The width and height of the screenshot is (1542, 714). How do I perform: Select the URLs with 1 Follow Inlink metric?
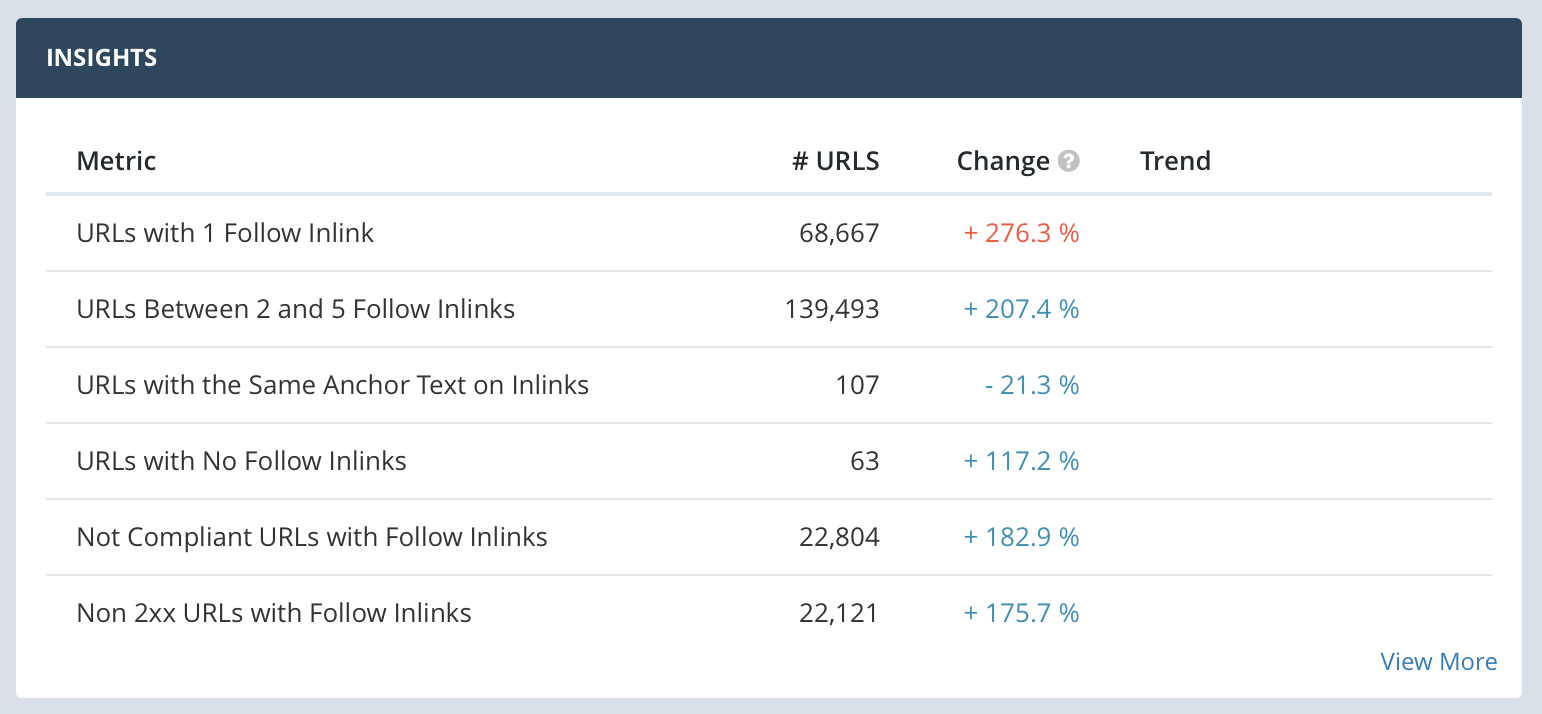coord(225,233)
